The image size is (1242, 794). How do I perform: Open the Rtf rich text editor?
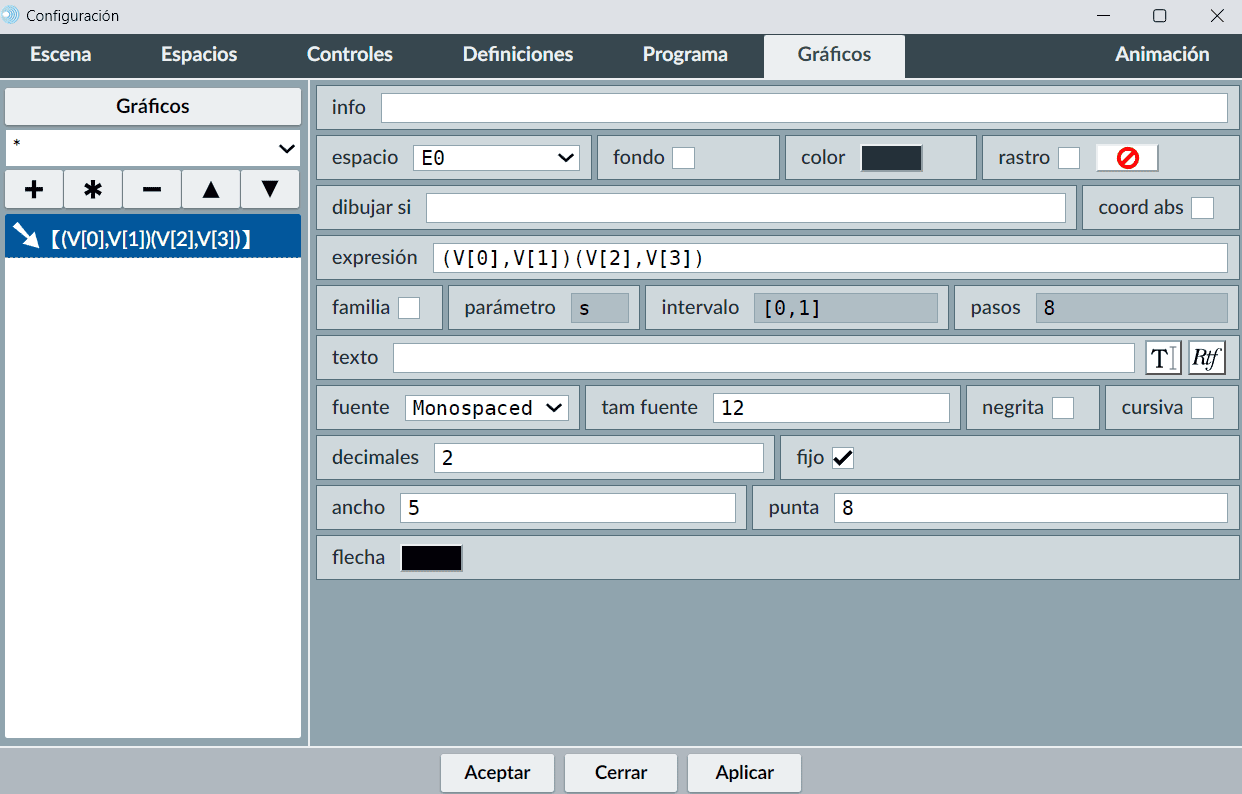tap(1207, 358)
